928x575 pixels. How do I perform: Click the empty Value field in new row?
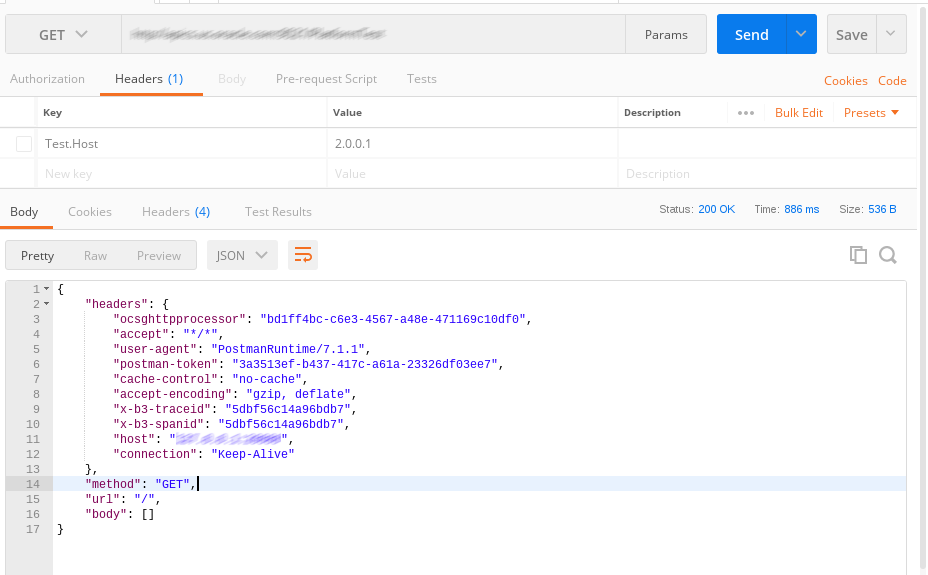(x=472, y=174)
